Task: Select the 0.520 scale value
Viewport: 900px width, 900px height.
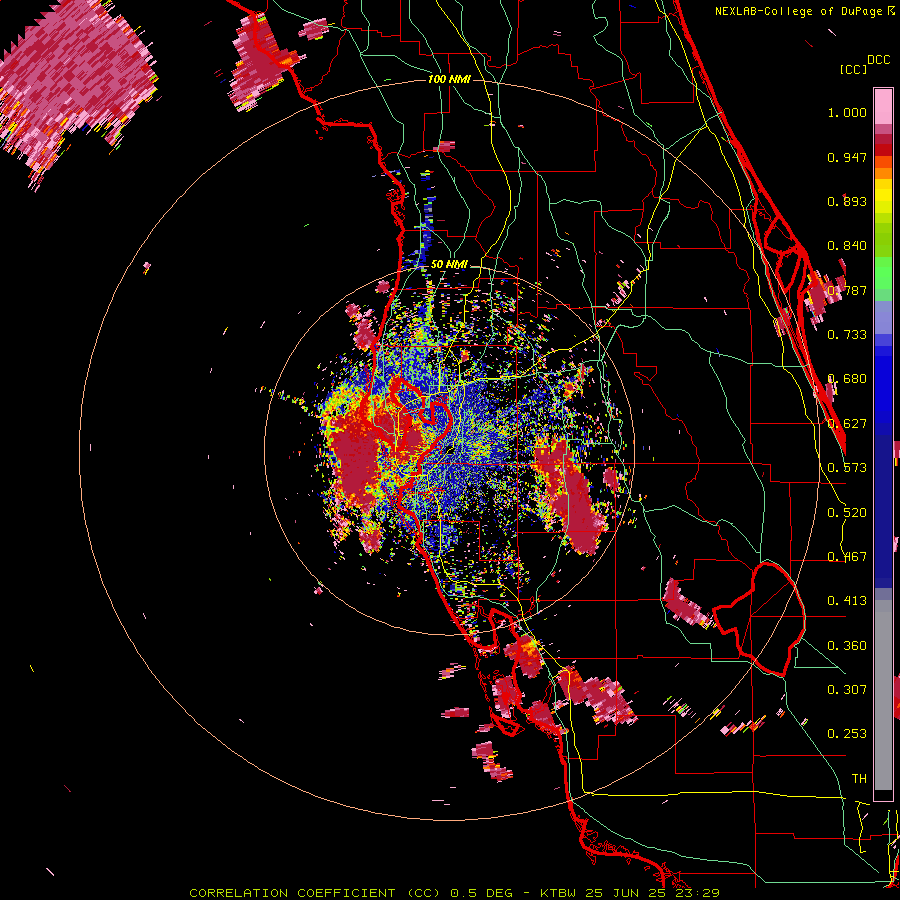Action: (847, 513)
